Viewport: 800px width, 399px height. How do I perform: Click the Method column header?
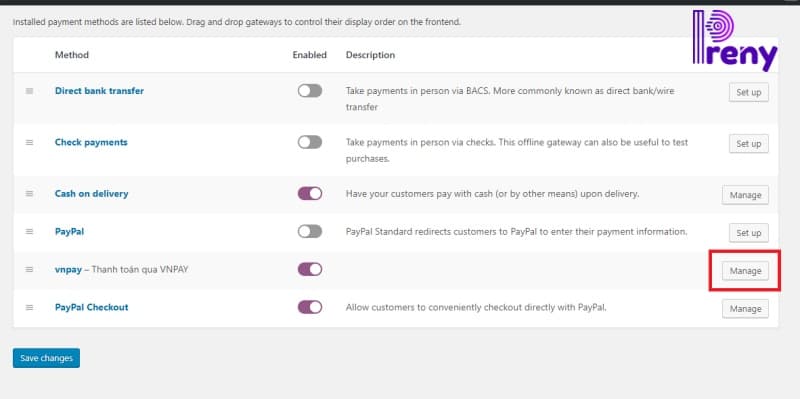click(72, 55)
